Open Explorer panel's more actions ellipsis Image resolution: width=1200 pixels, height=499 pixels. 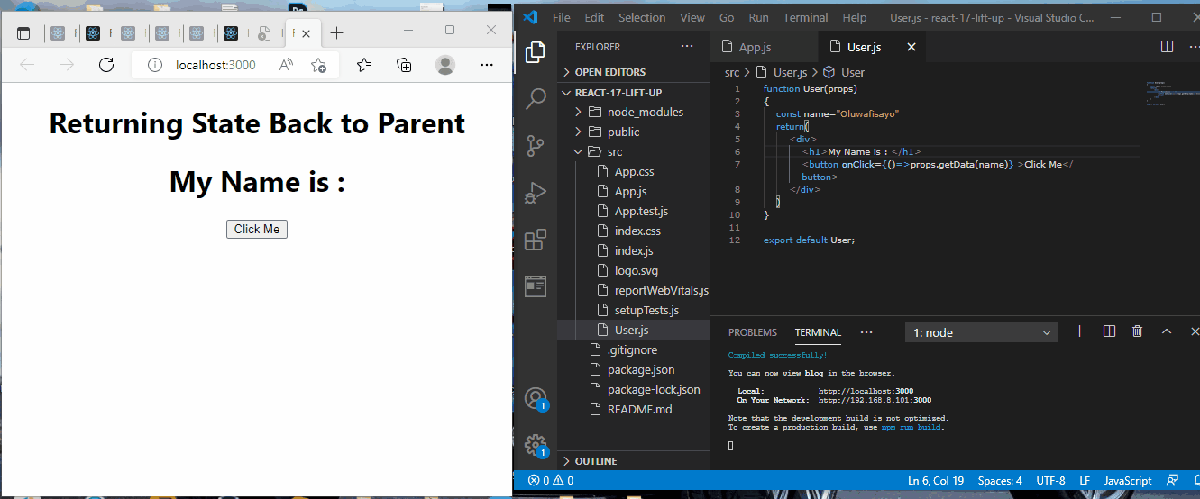coord(686,46)
